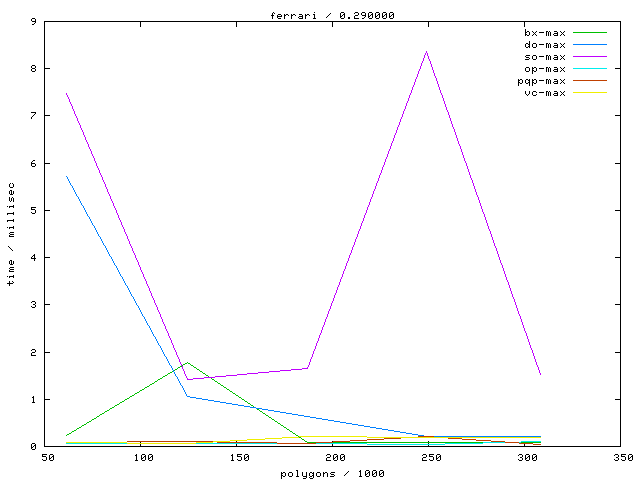Click the green line sample beside bx-max
This screenshot has width=640, height=480.
pos(590,33)
